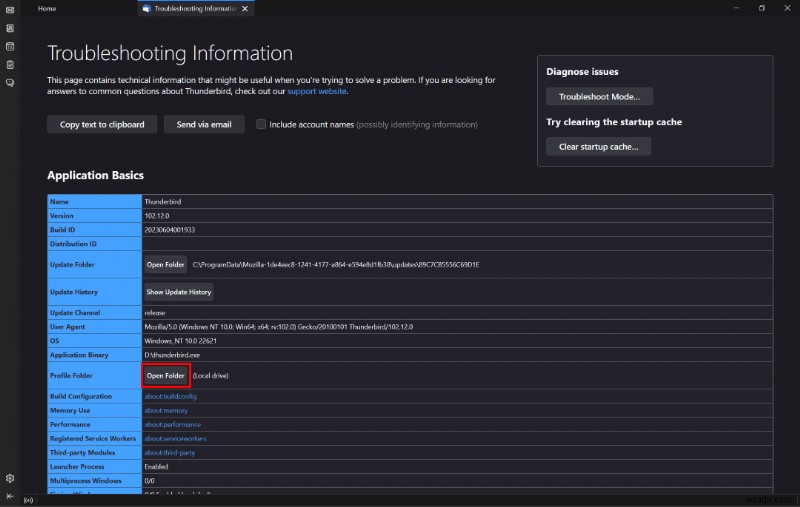Collapse the spaces toolbar arrow icon
This screenshot has height=507, width=800.
(x=10, y=496)
